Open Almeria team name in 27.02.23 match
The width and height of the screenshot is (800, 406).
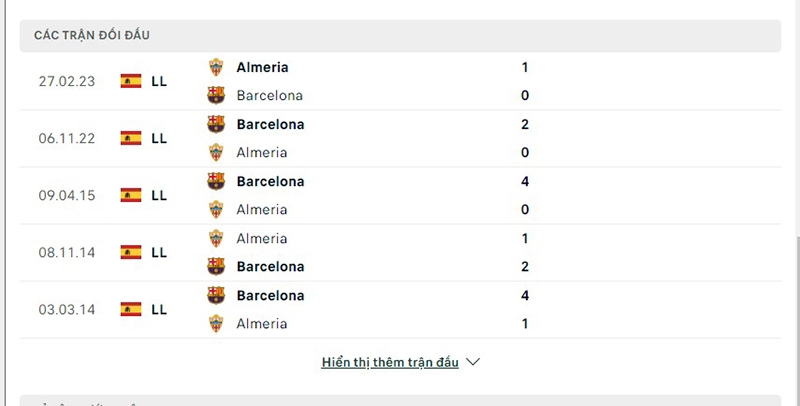tap(262, 67)
